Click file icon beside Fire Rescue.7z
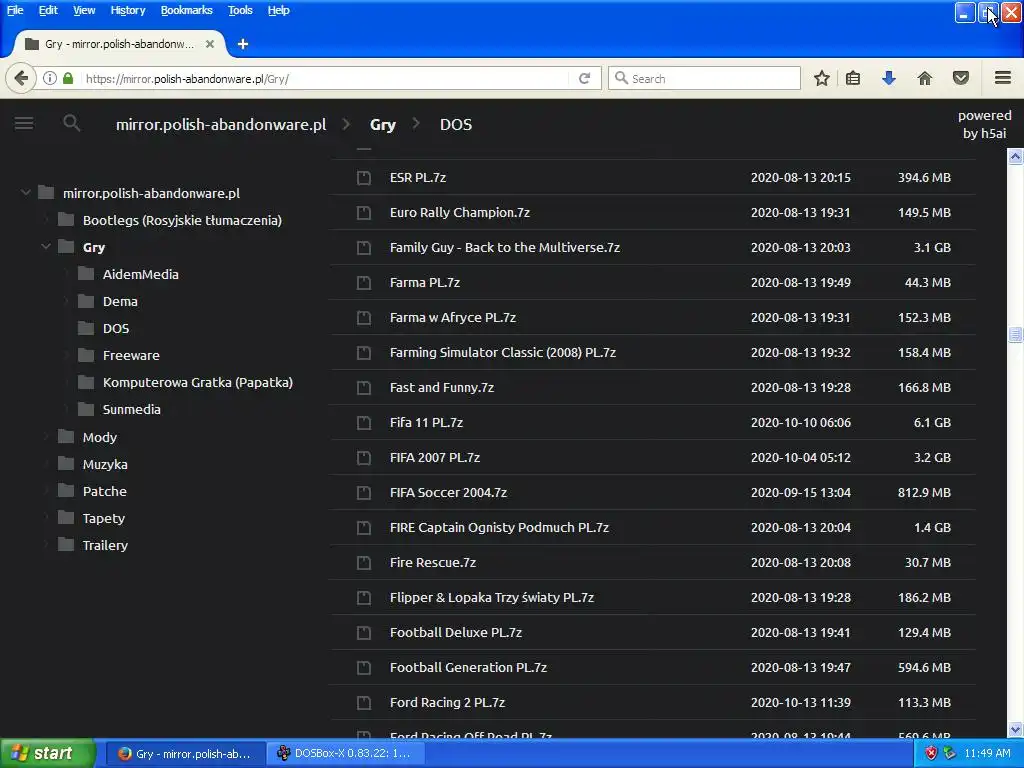1024x768 pixels. 364,562
